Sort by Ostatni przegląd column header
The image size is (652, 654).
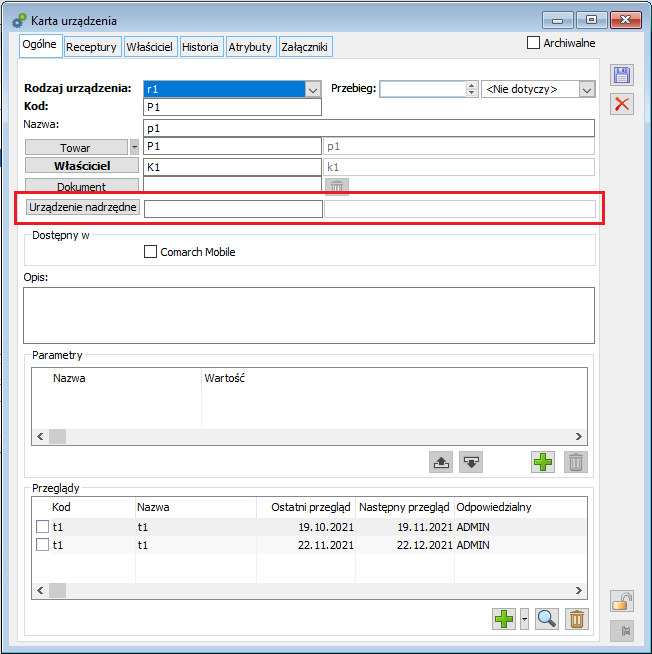click(310, 507)
